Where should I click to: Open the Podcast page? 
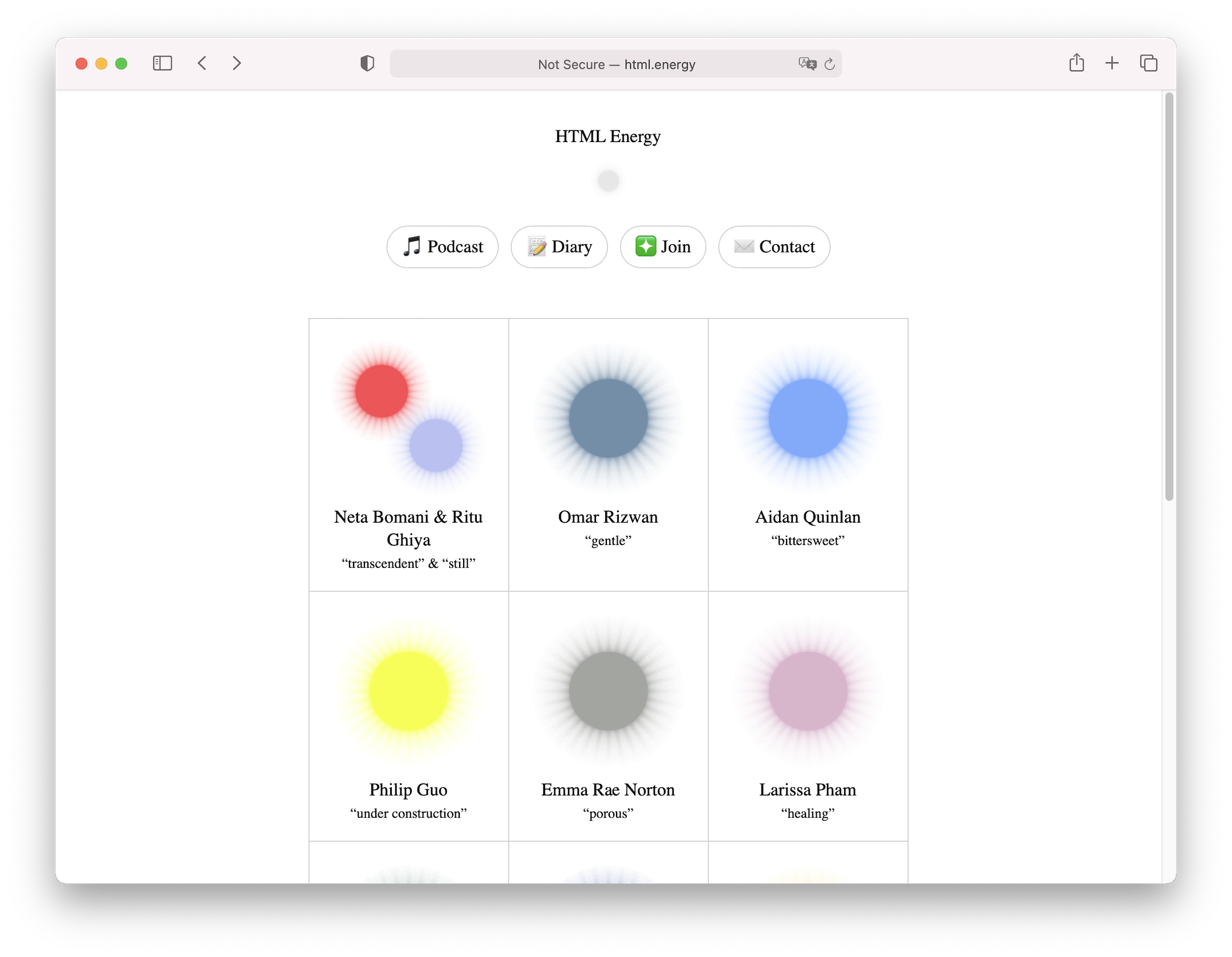(443, 247)
